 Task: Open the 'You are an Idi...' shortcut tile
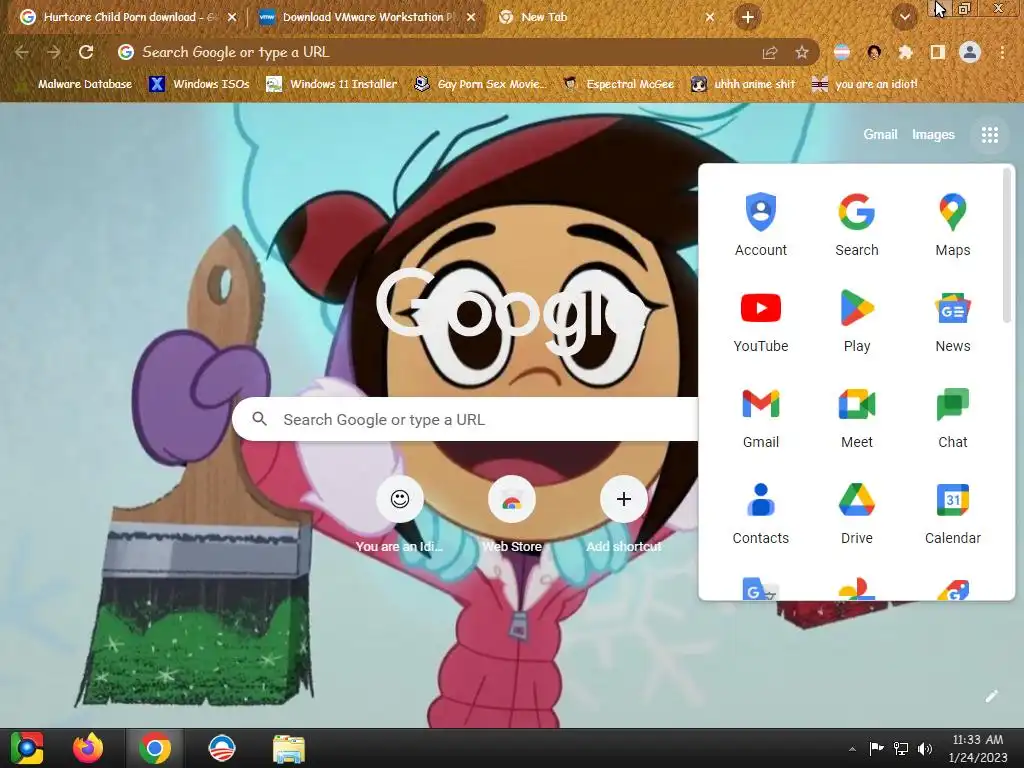tap(400, 515)
